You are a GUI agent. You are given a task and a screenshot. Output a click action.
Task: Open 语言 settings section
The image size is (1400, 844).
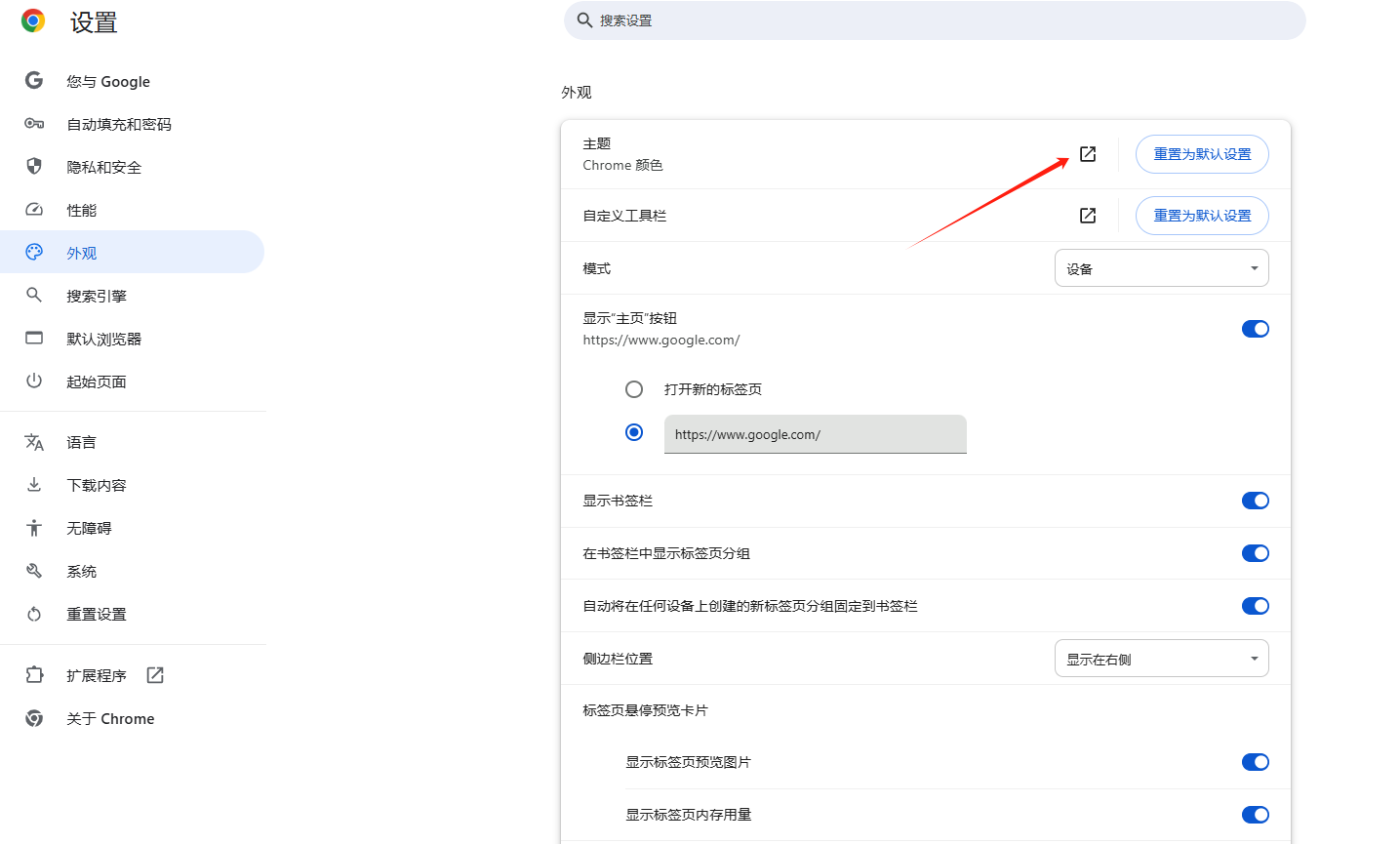click(x=132, y=442)
